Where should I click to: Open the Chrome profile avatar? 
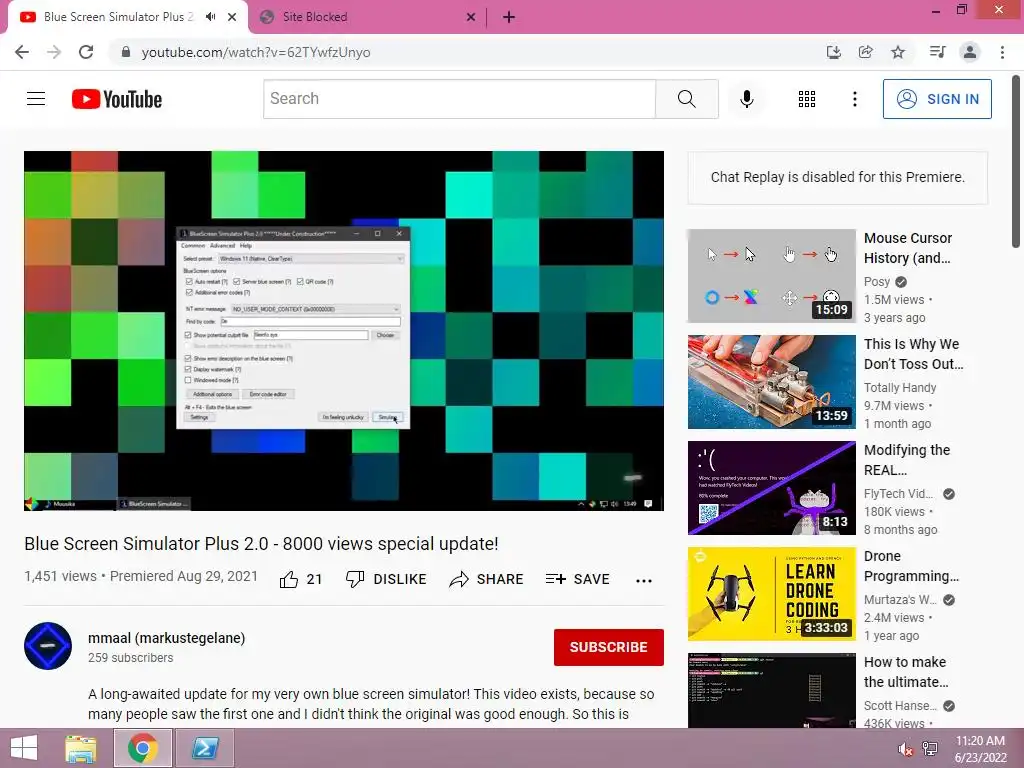point(970,52)
